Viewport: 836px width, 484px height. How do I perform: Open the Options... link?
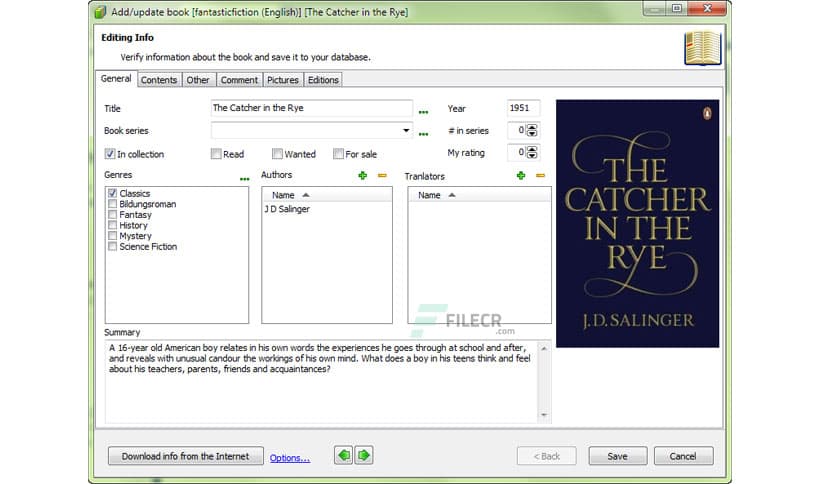(290, 458)
